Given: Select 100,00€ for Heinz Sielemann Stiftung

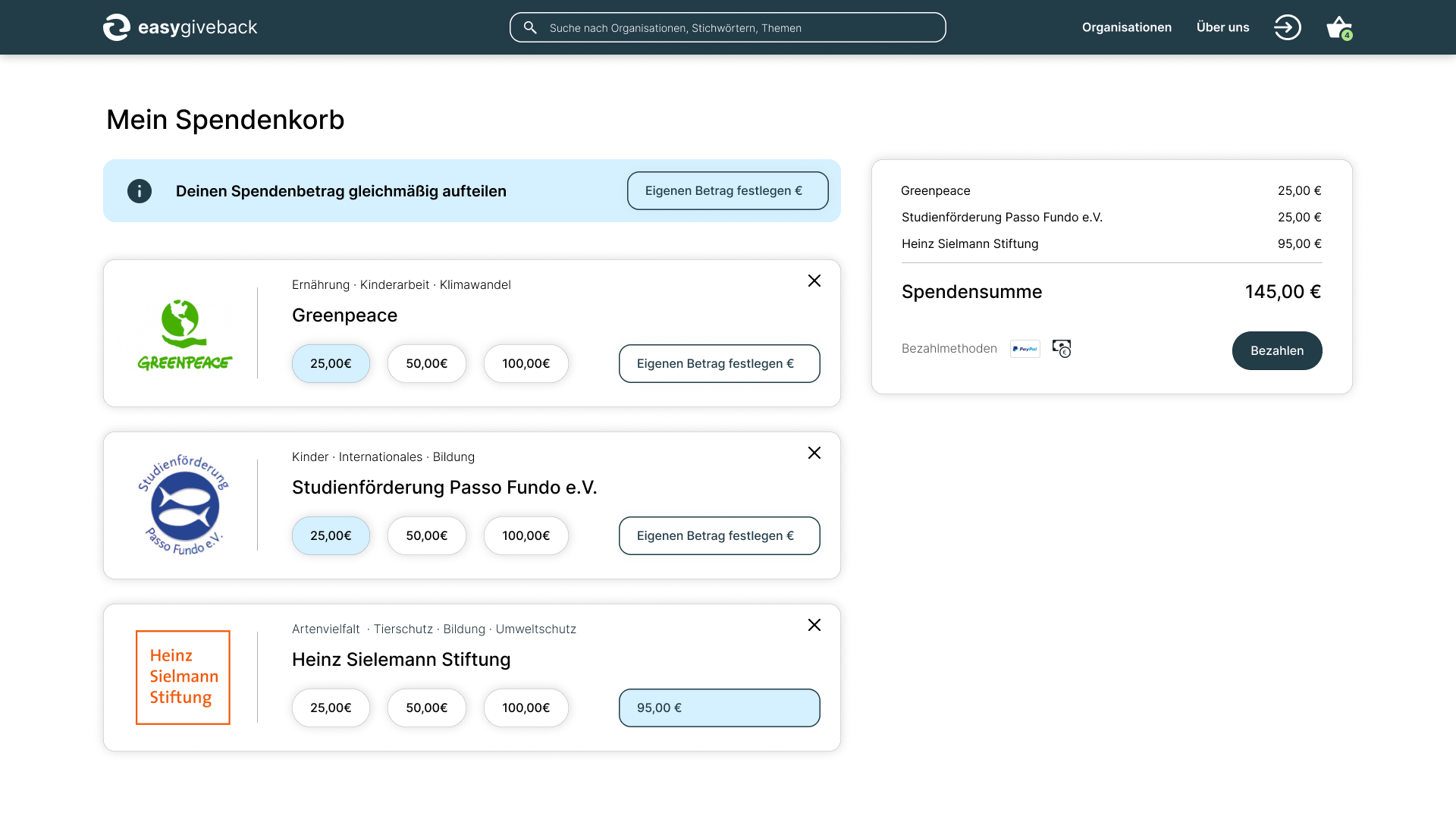Looking at the screenshot, I should tap(526, 708).
